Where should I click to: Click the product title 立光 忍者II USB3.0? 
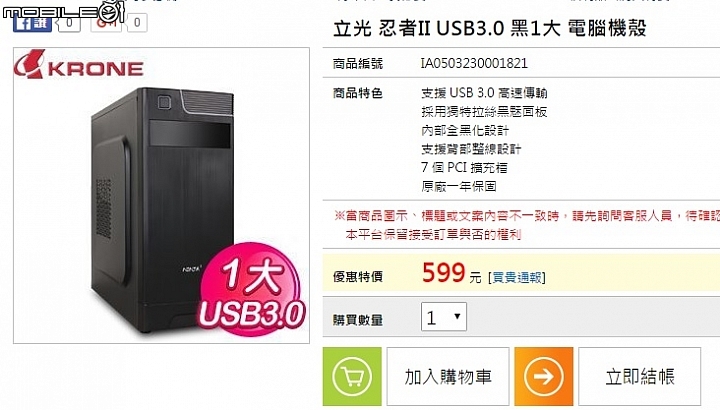[490, 28]
